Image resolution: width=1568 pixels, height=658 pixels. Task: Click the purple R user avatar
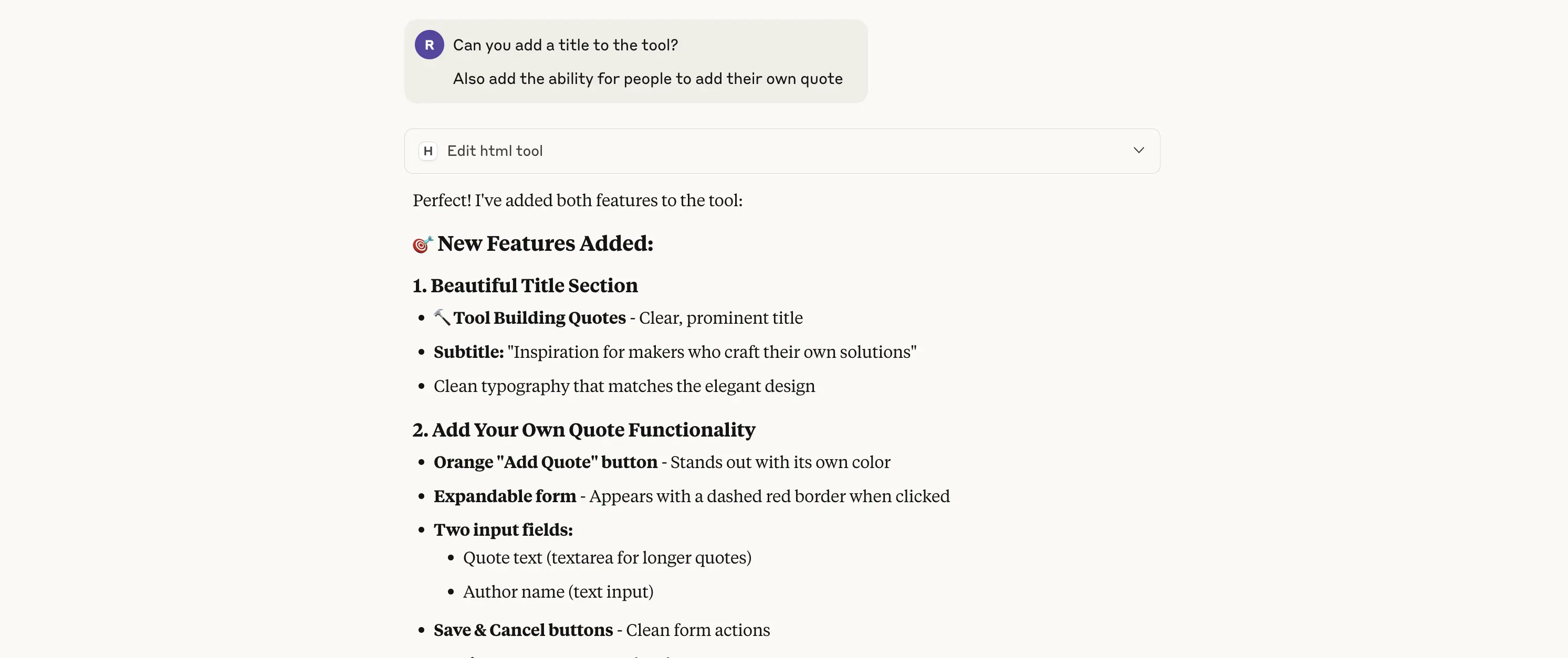[x=429, y=45]
